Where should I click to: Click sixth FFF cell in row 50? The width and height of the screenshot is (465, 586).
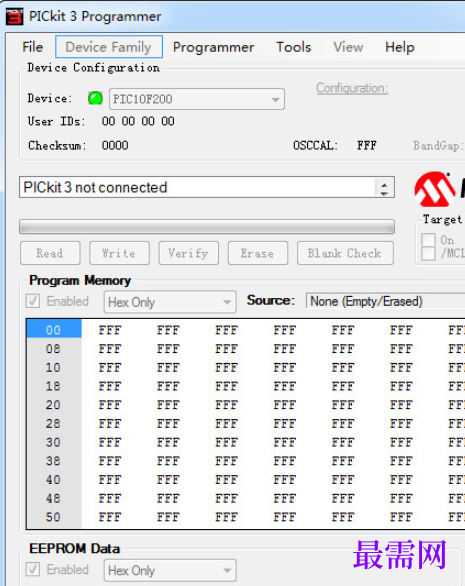coord(401,517)
